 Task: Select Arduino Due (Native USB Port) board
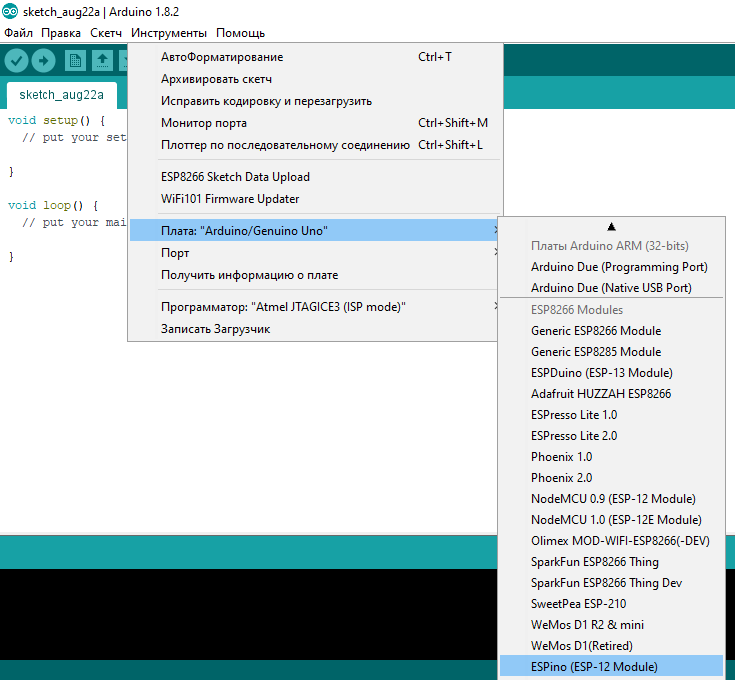[x=612, y=288]
